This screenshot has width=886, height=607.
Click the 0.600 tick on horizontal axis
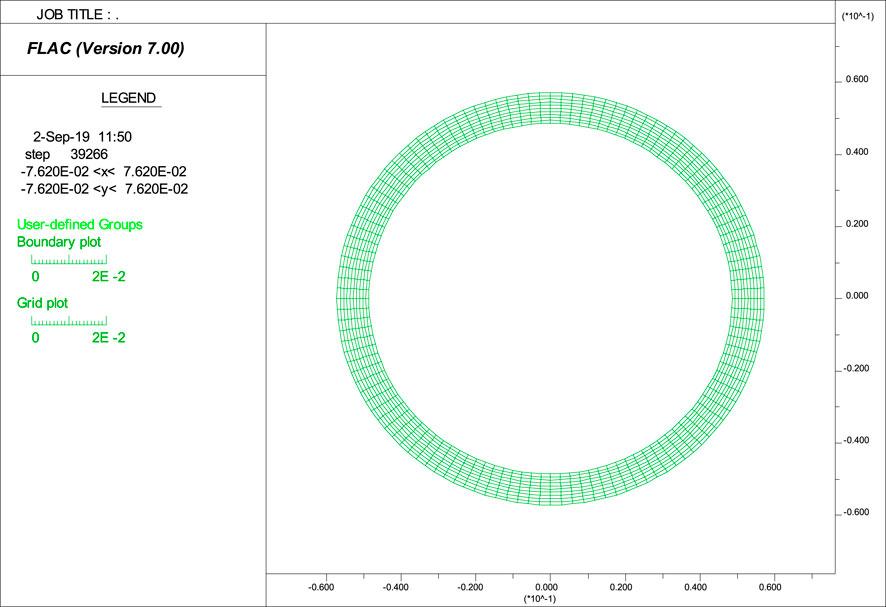(771, 588)
